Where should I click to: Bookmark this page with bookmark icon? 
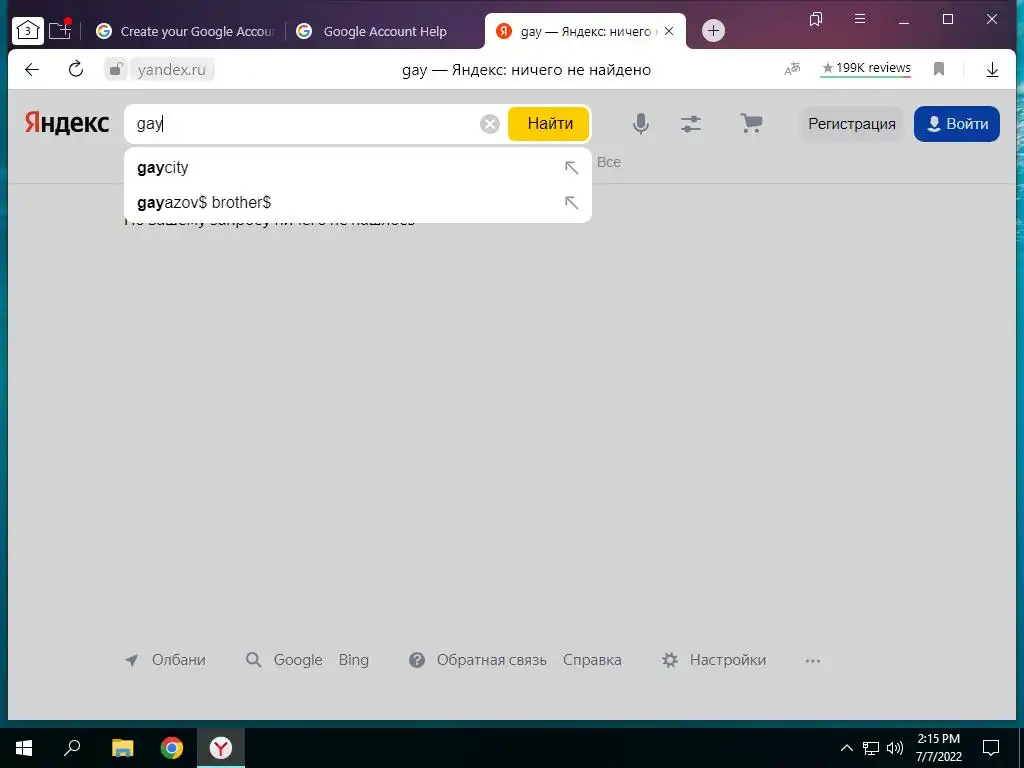tap(939, 69)
